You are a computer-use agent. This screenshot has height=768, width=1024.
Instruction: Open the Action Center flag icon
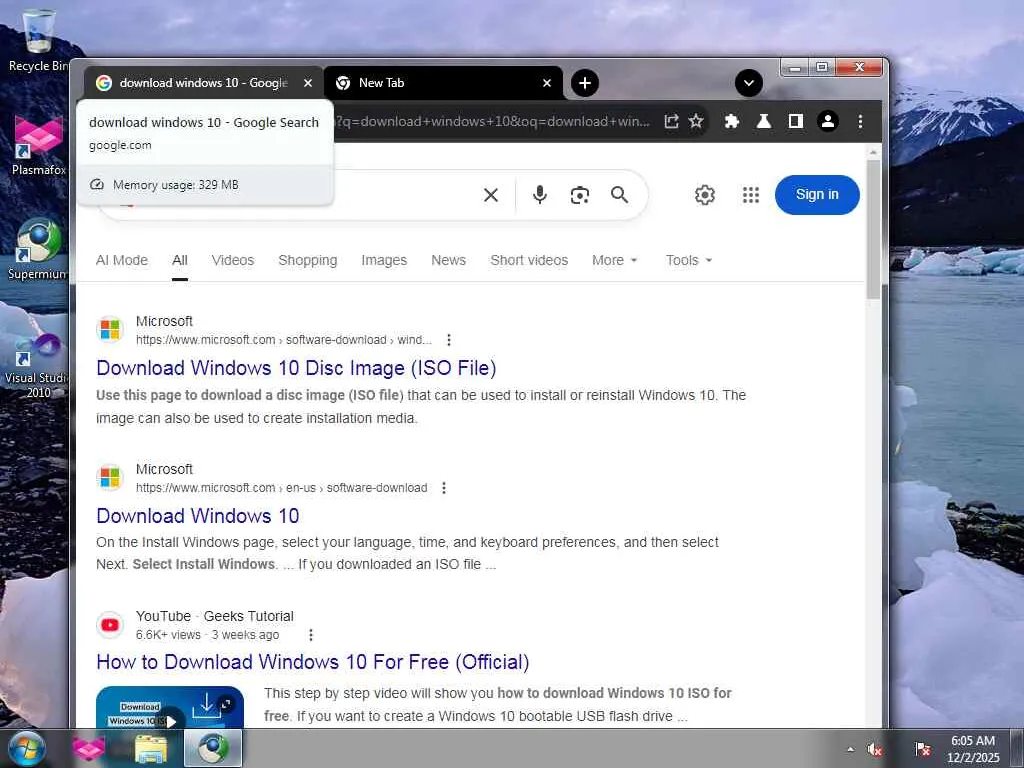(923, 749)
